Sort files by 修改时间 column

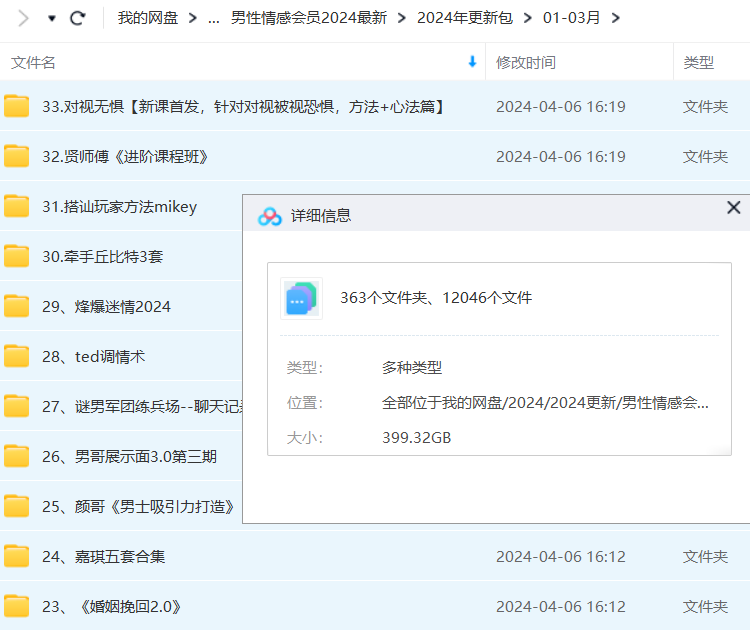[525, 62]
